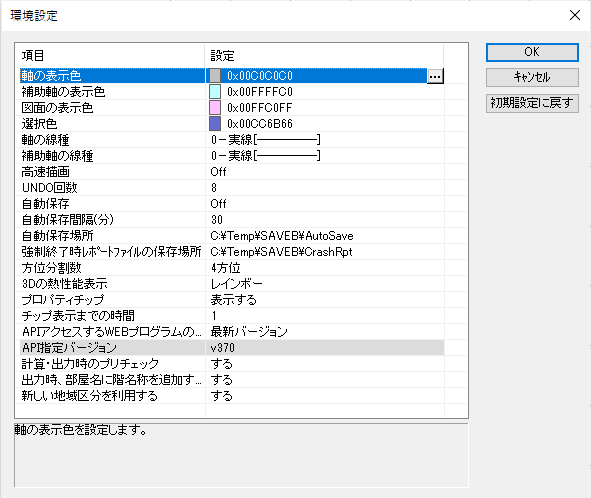Viewport: 591px width, 498px height.
Task: Select the プロパティチップ 表示する value
Action: [x=325, y=300]
